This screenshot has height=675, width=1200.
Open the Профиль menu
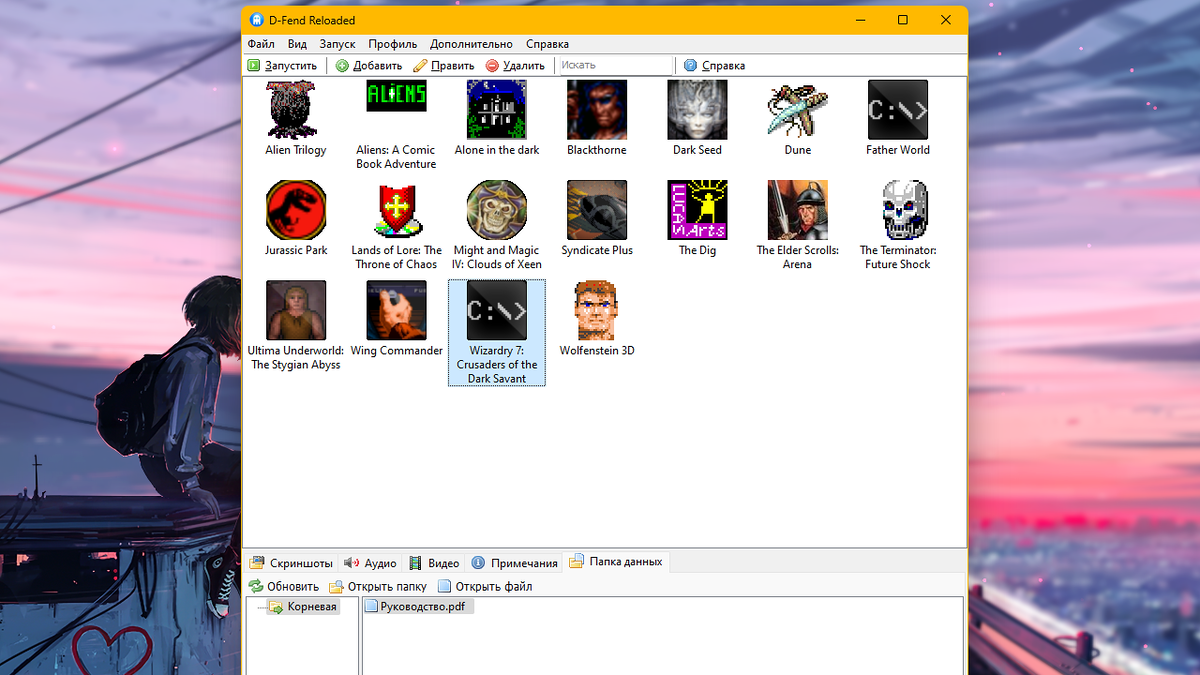(x=392, y=44)
